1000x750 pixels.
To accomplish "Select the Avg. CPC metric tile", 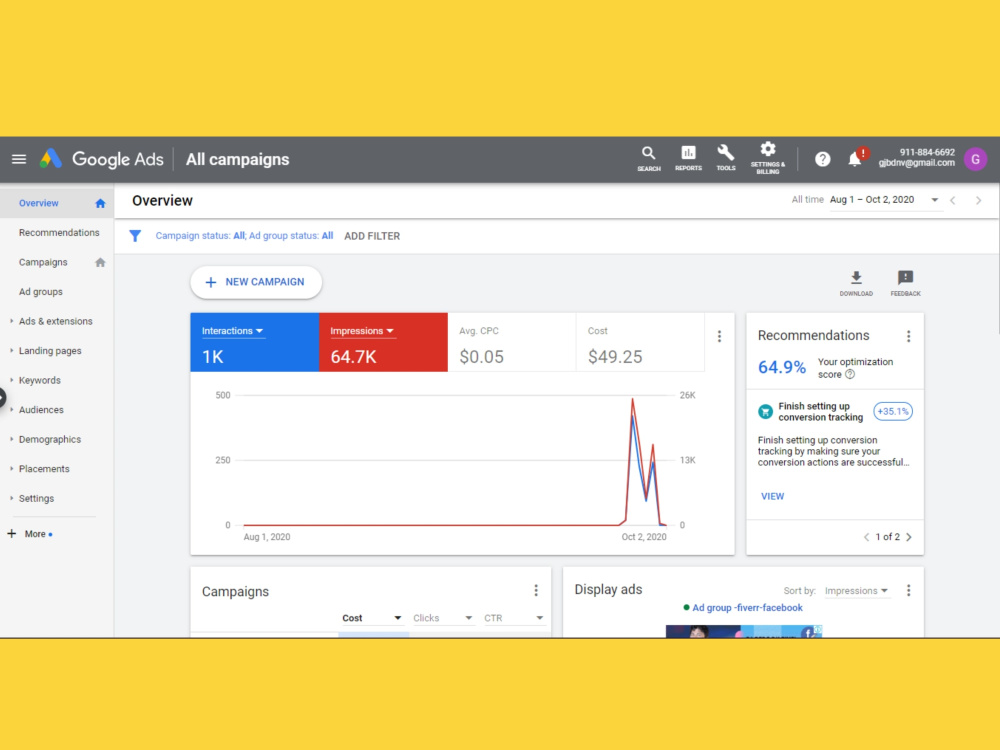I will (x=511, y=342).
